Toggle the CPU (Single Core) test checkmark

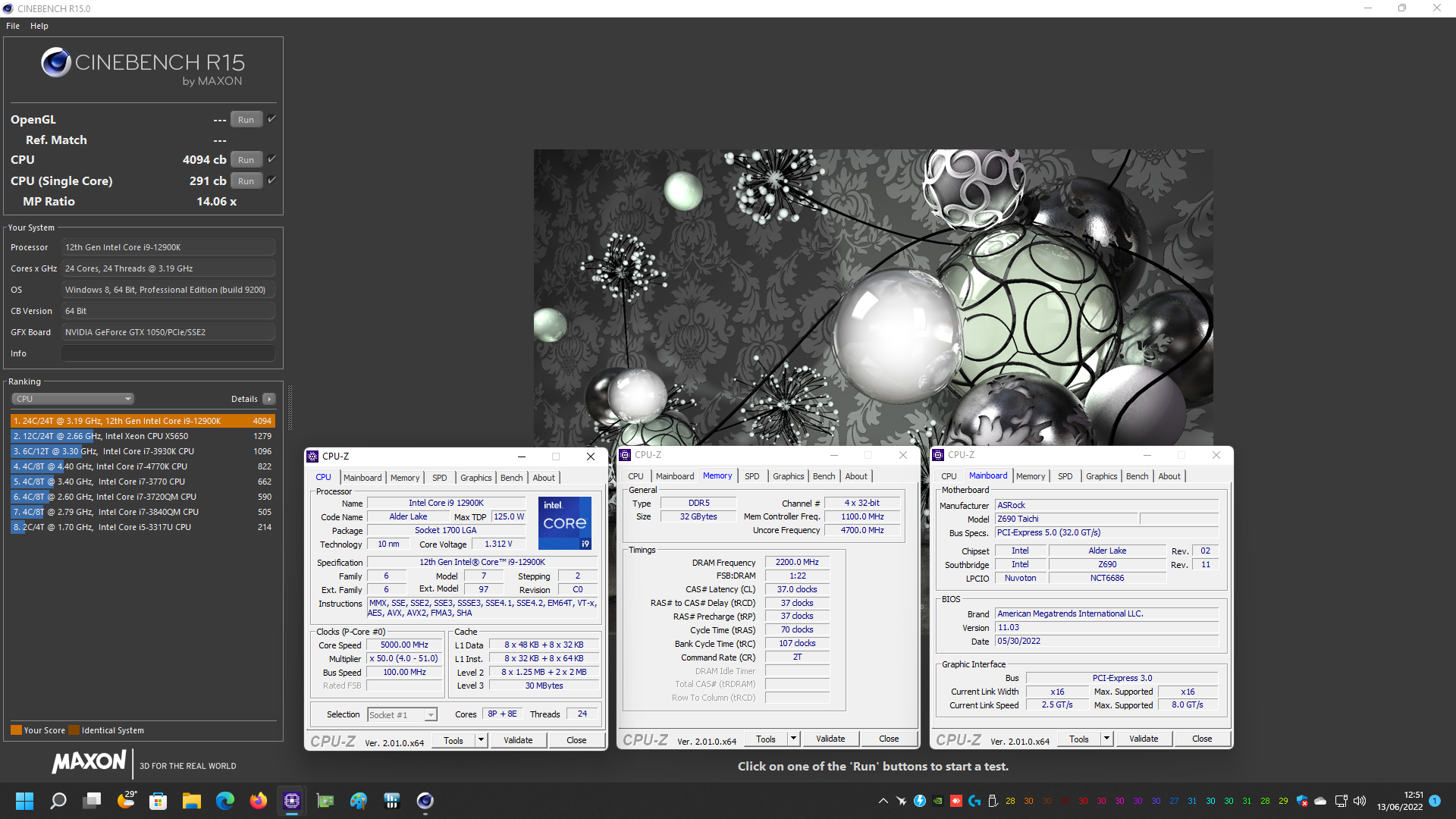point(271,180)
